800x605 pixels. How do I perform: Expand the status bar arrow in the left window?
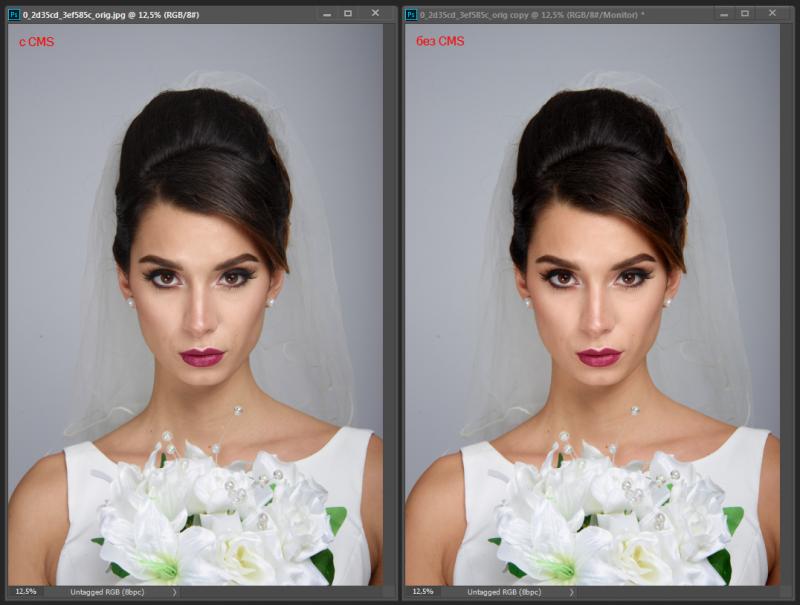[x=174, y=592]
